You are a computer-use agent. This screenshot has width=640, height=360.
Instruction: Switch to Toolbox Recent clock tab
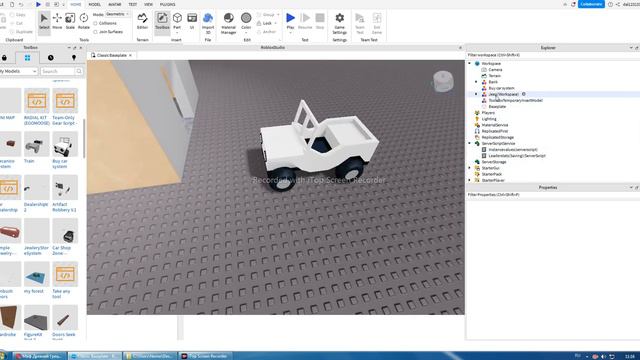click(x=51, y=58)
